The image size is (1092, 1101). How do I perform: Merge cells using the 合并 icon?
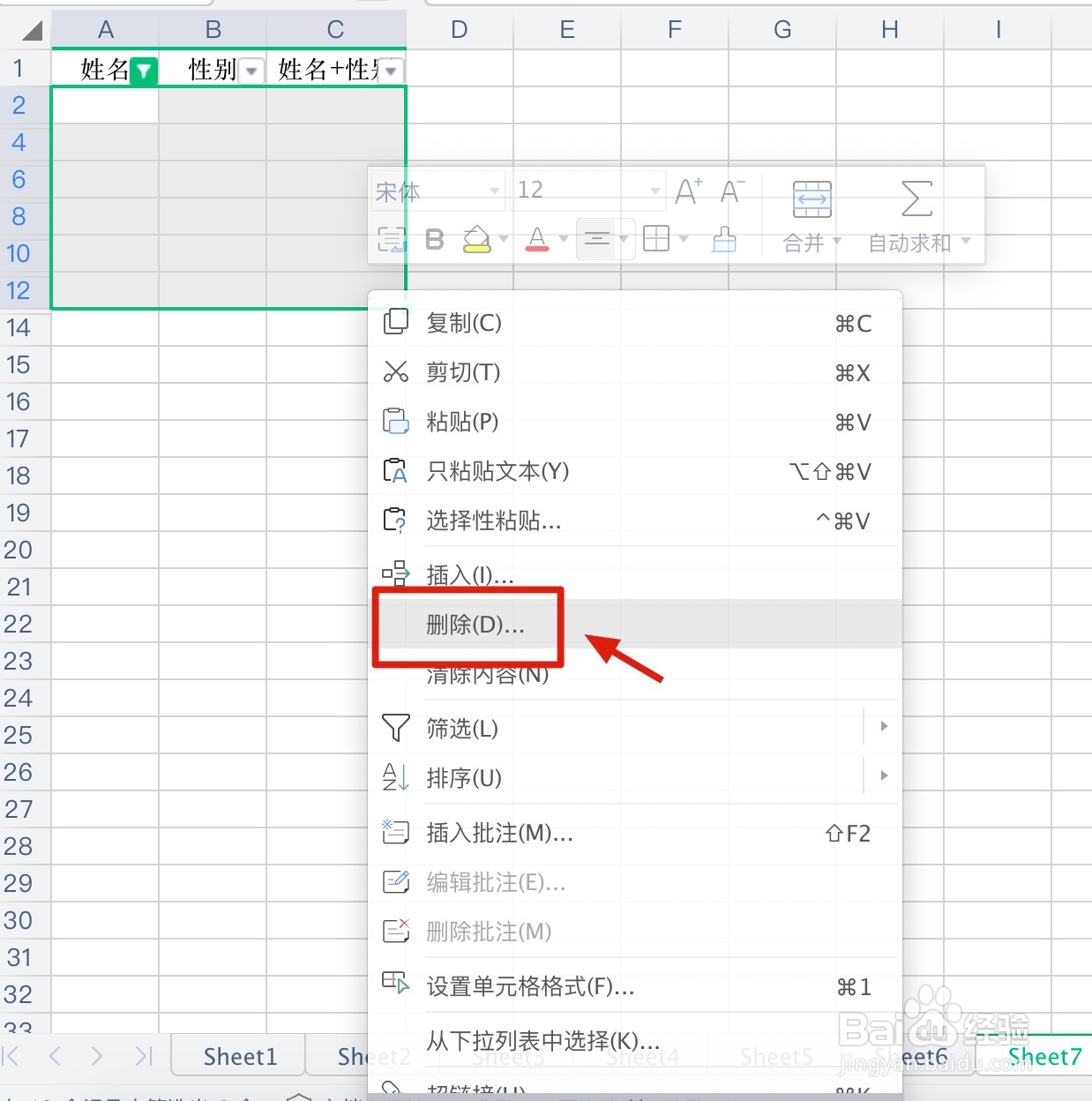tap(811, 199)
